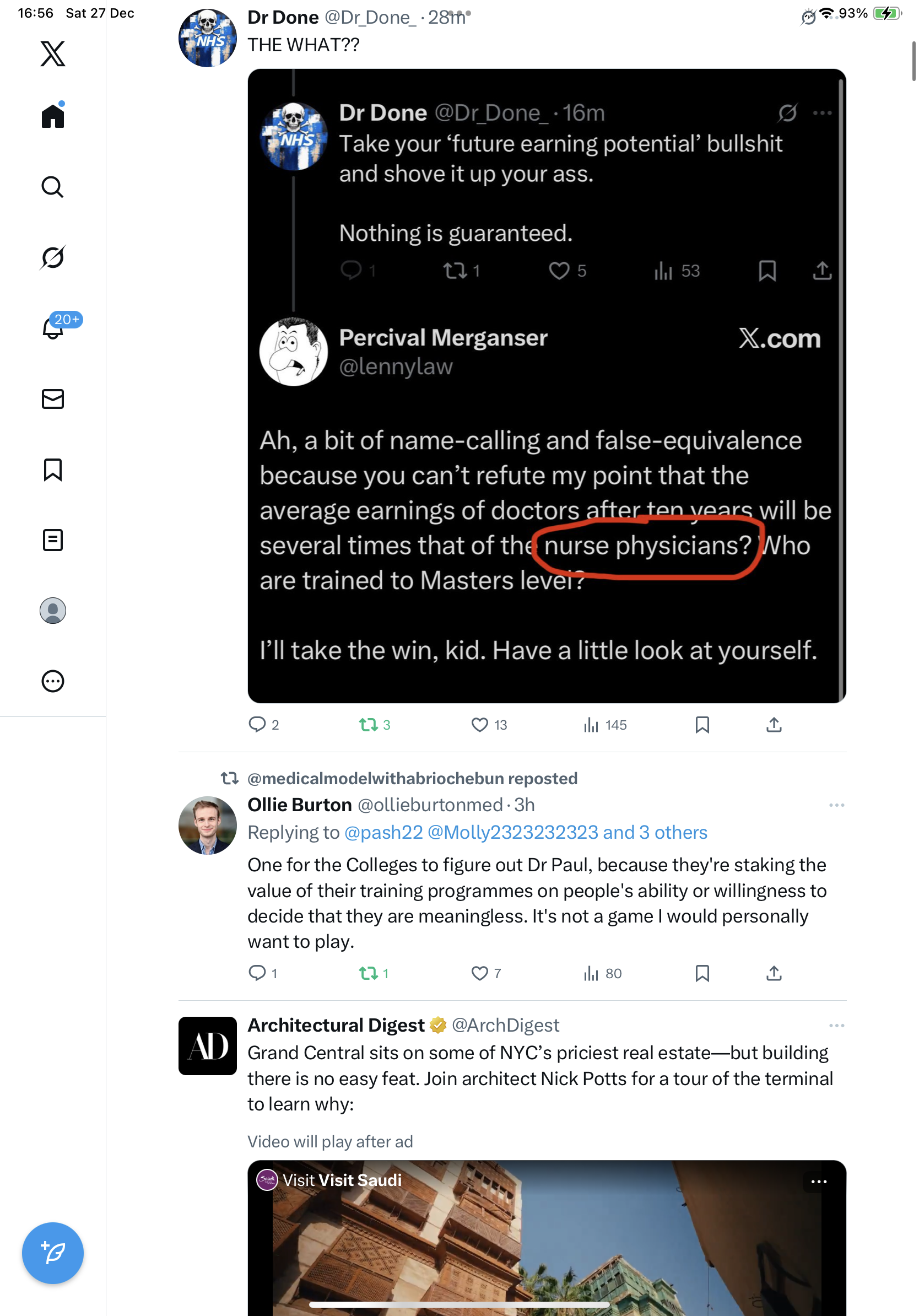Open Grok from the left sidebar

(x=53, y=257)
